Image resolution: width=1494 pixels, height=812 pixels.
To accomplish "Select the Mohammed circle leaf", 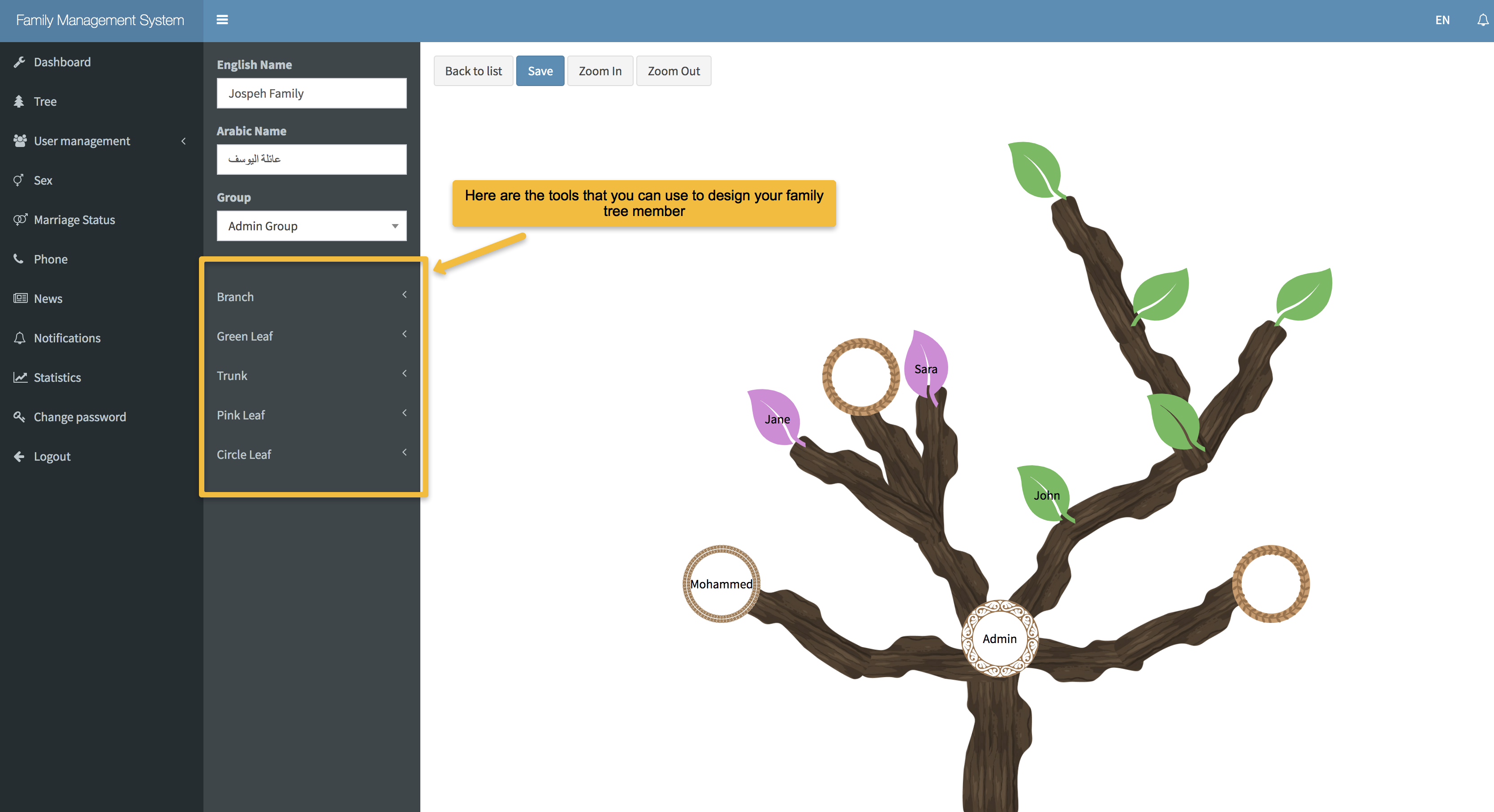I will pos(721,584).
